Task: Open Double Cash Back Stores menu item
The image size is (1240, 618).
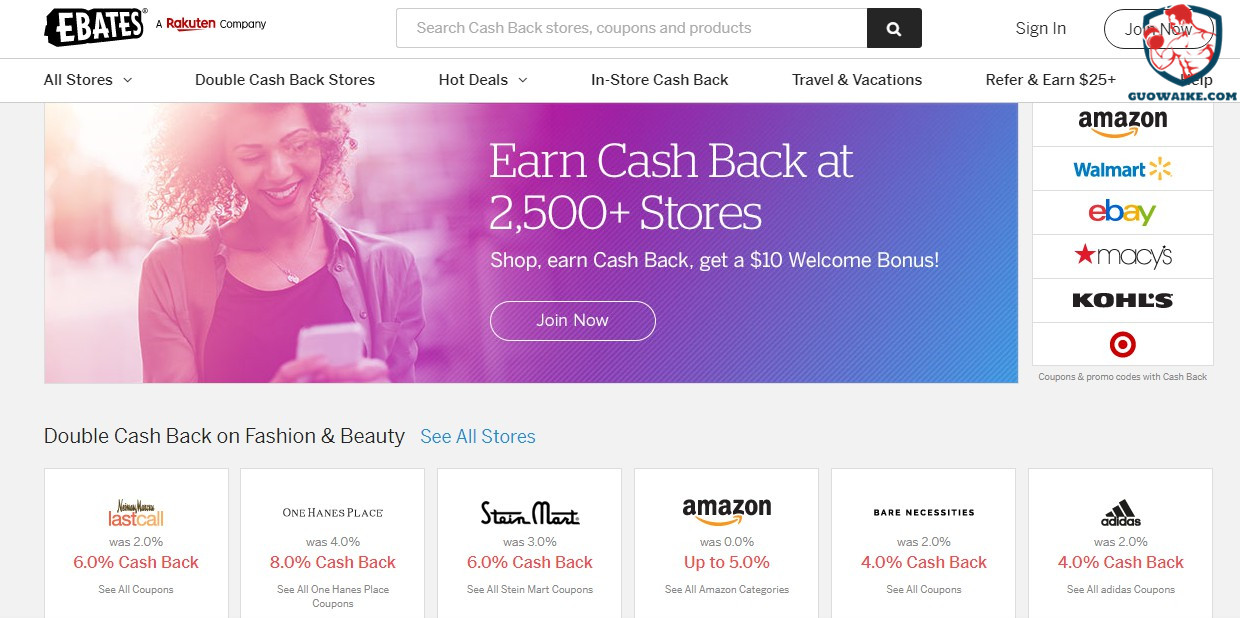Action: click(285, 80)
